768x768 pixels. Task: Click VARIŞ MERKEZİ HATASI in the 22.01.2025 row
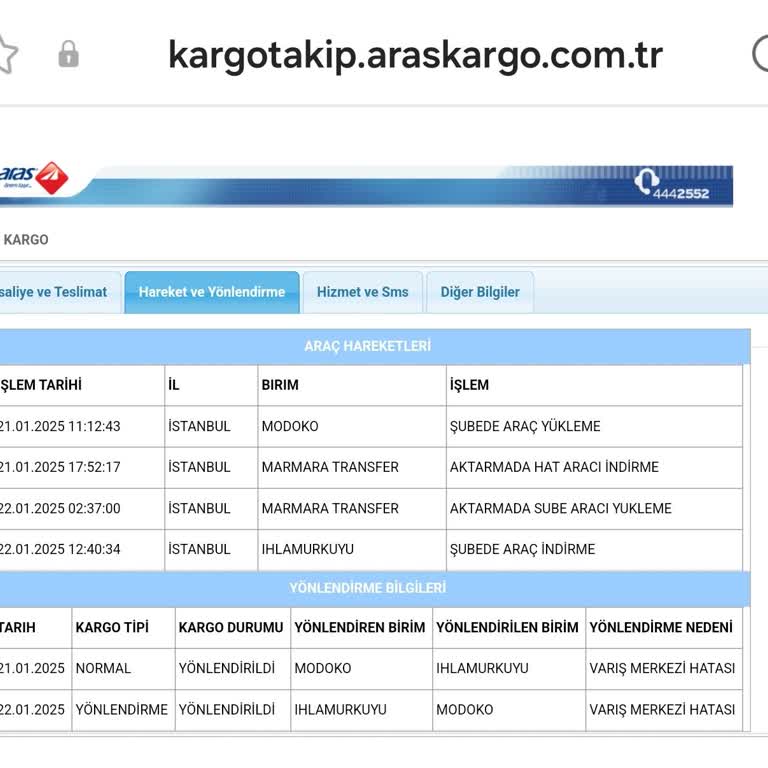point(662,710)
